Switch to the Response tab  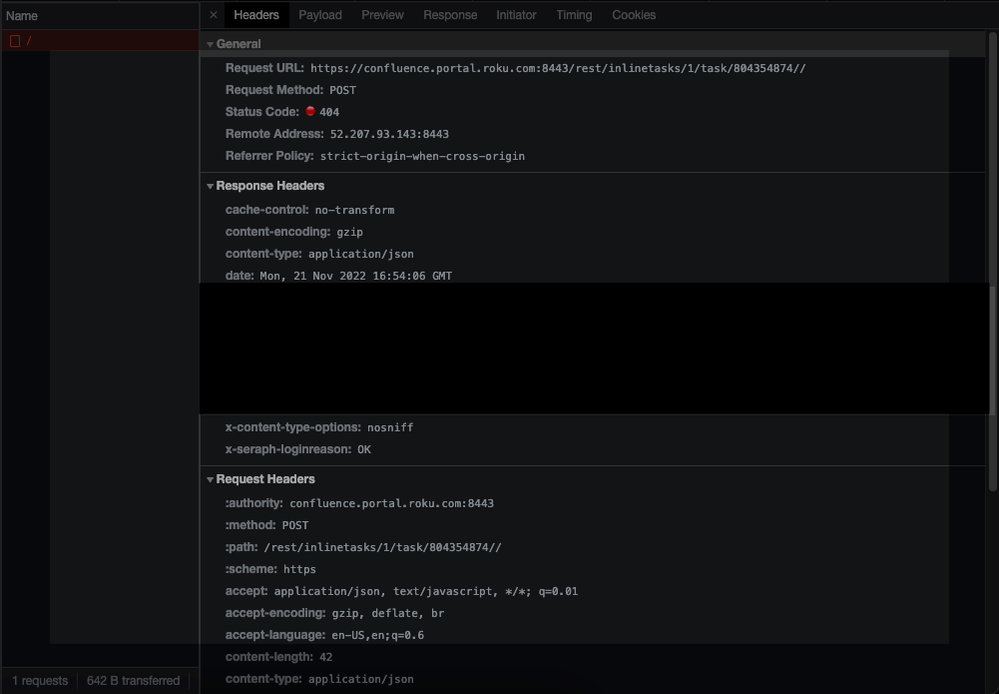point(450,15)
